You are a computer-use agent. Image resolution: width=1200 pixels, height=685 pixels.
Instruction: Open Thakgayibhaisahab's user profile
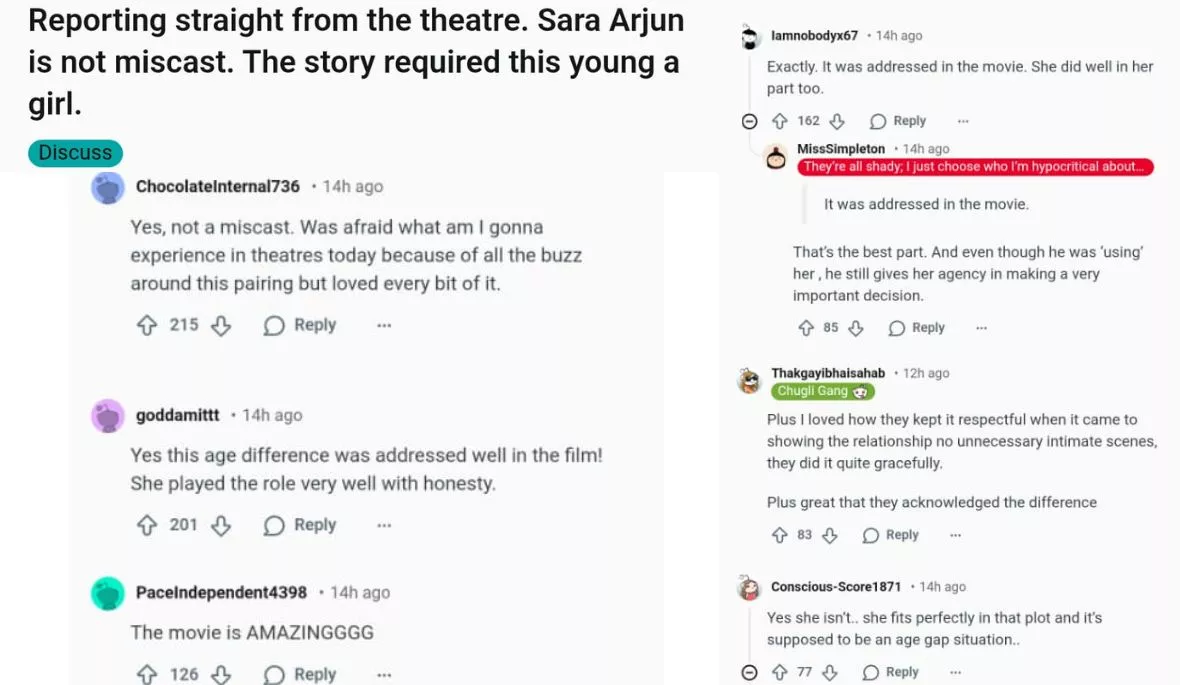pos(828,373)
